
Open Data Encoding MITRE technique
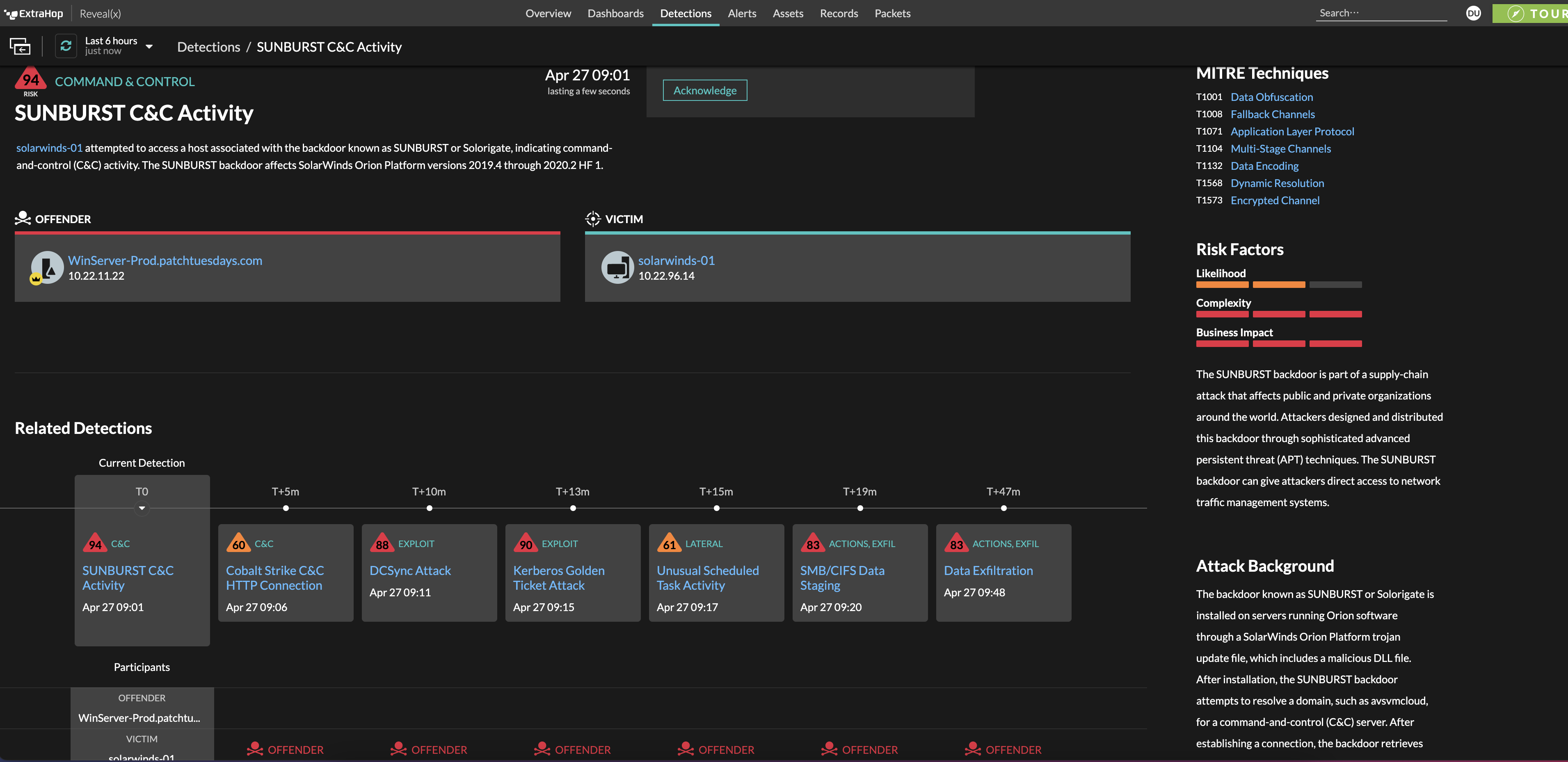click(1264, 166)
